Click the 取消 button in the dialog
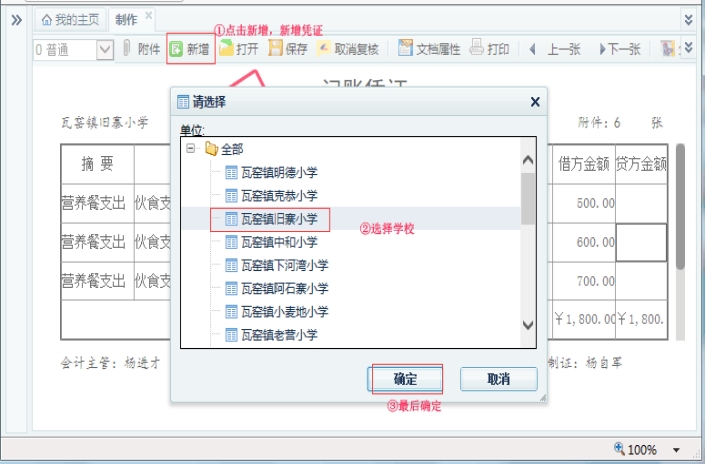Screen dimensions: 706x464 pos(498,379)
